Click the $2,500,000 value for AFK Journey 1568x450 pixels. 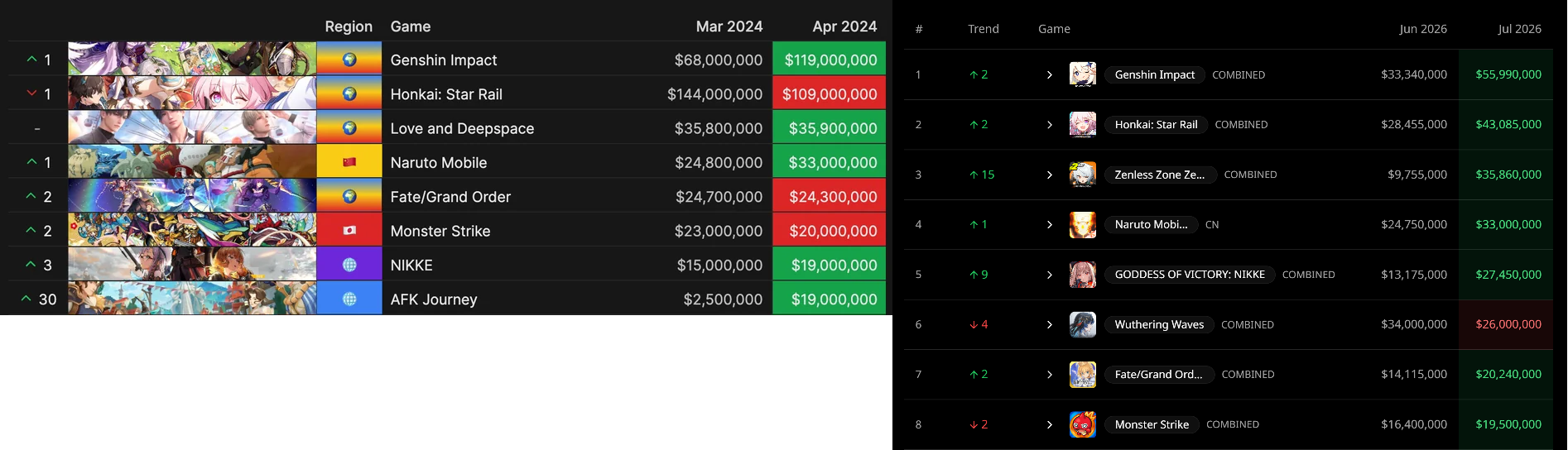click(x=723, y=299)
